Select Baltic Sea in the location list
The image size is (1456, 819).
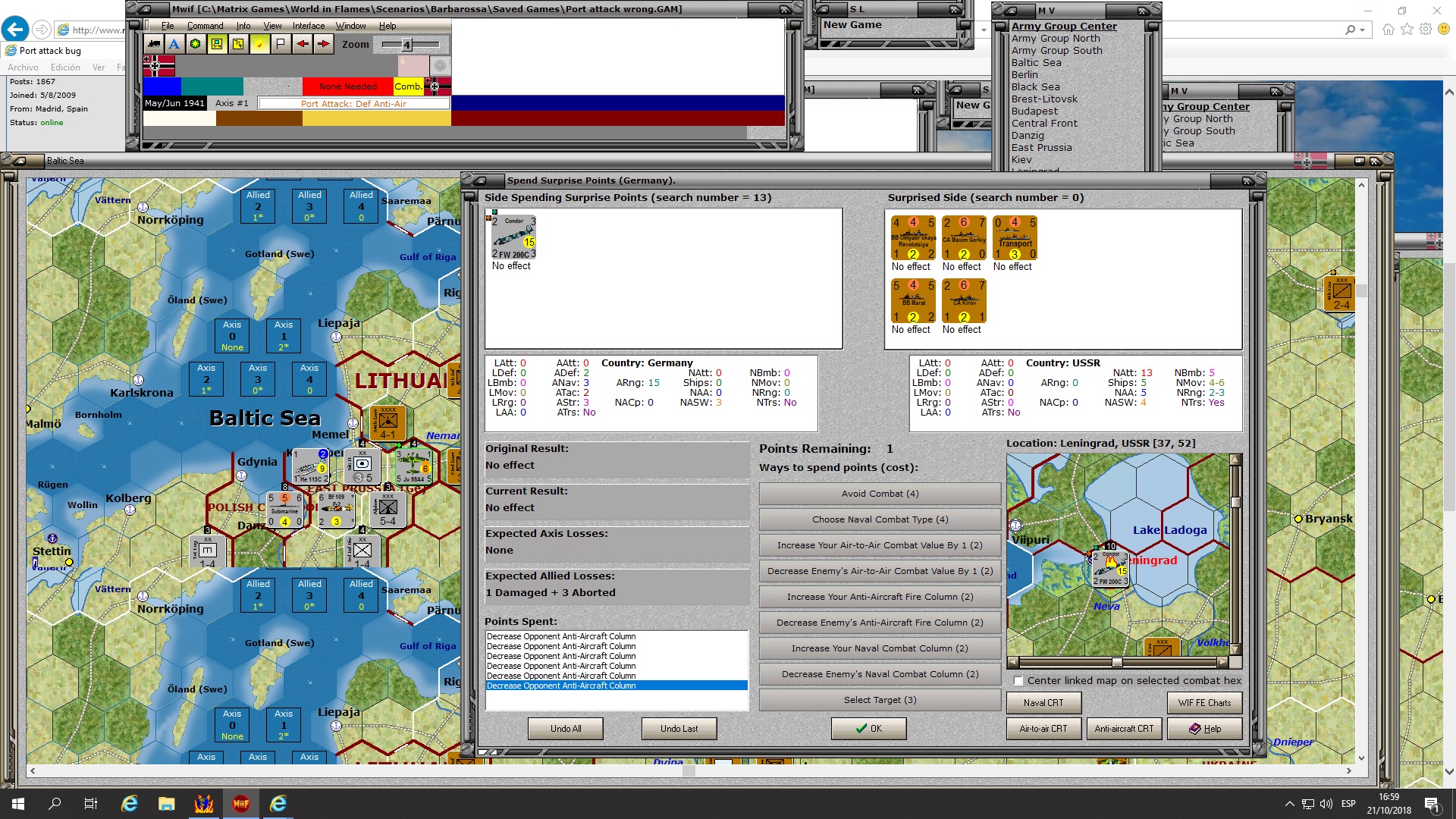click(x=1036, y=63)
